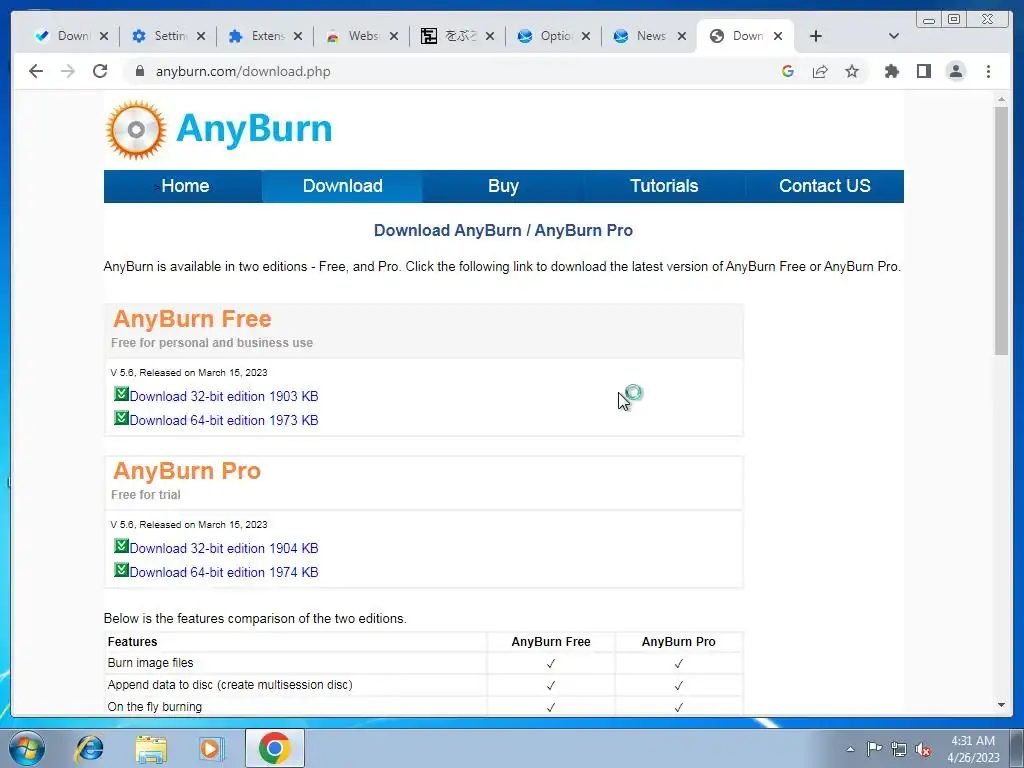Switch to the Japanese-titled tab
Screen dimensions: 1024x768
click(457, 36)
